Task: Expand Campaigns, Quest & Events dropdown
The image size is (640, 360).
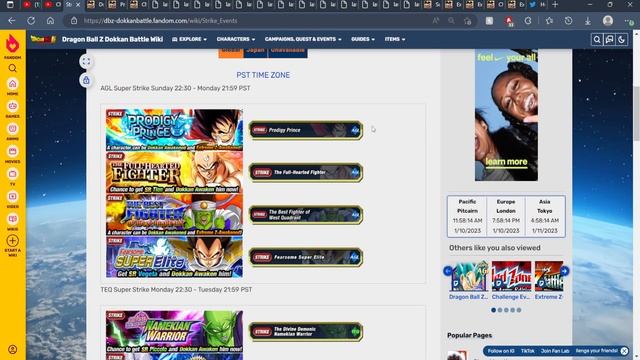Action: [303, 39]
